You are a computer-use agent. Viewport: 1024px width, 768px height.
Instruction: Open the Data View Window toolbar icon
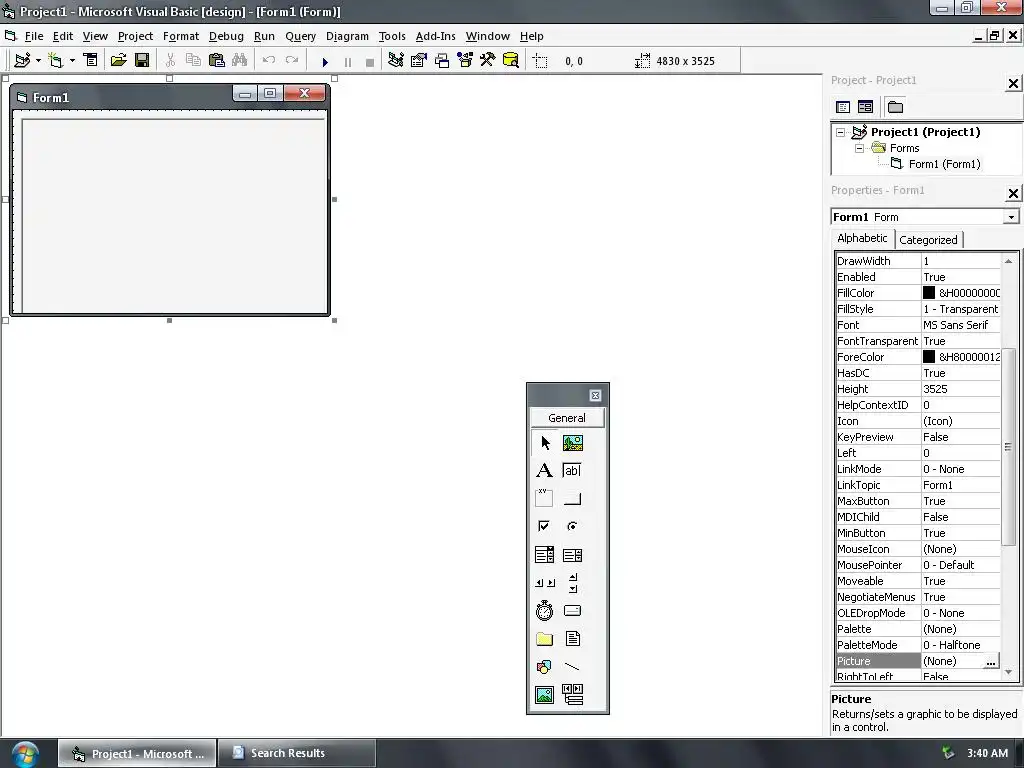511,61
